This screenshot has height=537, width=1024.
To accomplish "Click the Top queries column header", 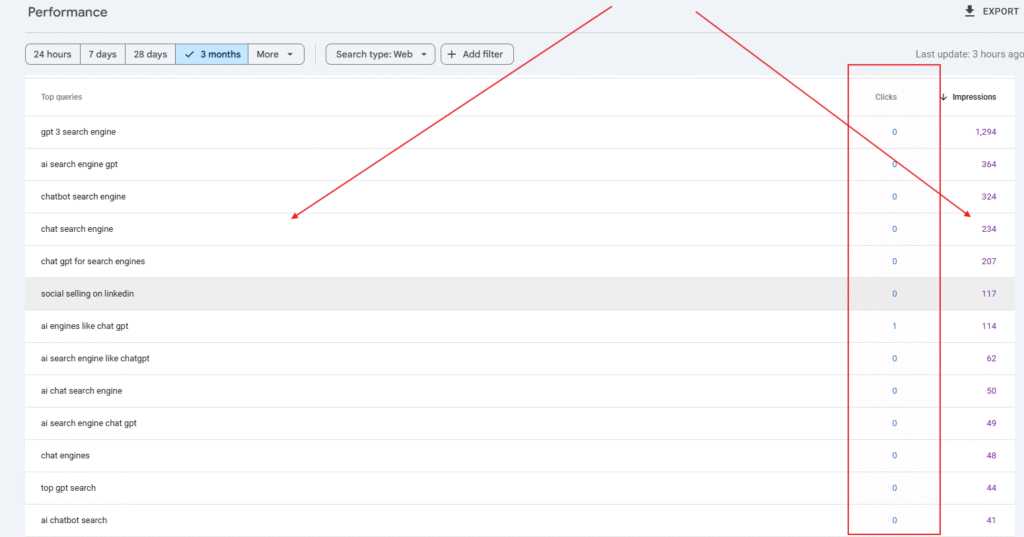I will tap(61, 97).
